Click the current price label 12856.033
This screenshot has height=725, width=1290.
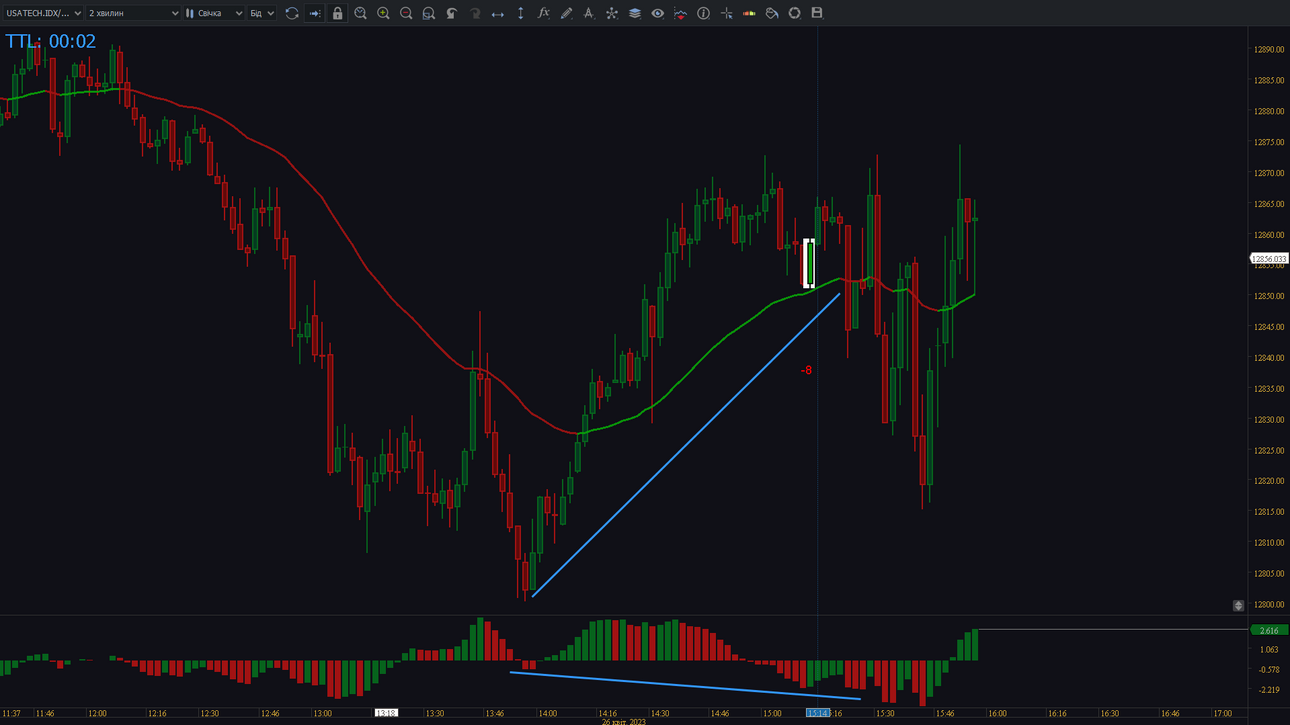pos(1269,259)
